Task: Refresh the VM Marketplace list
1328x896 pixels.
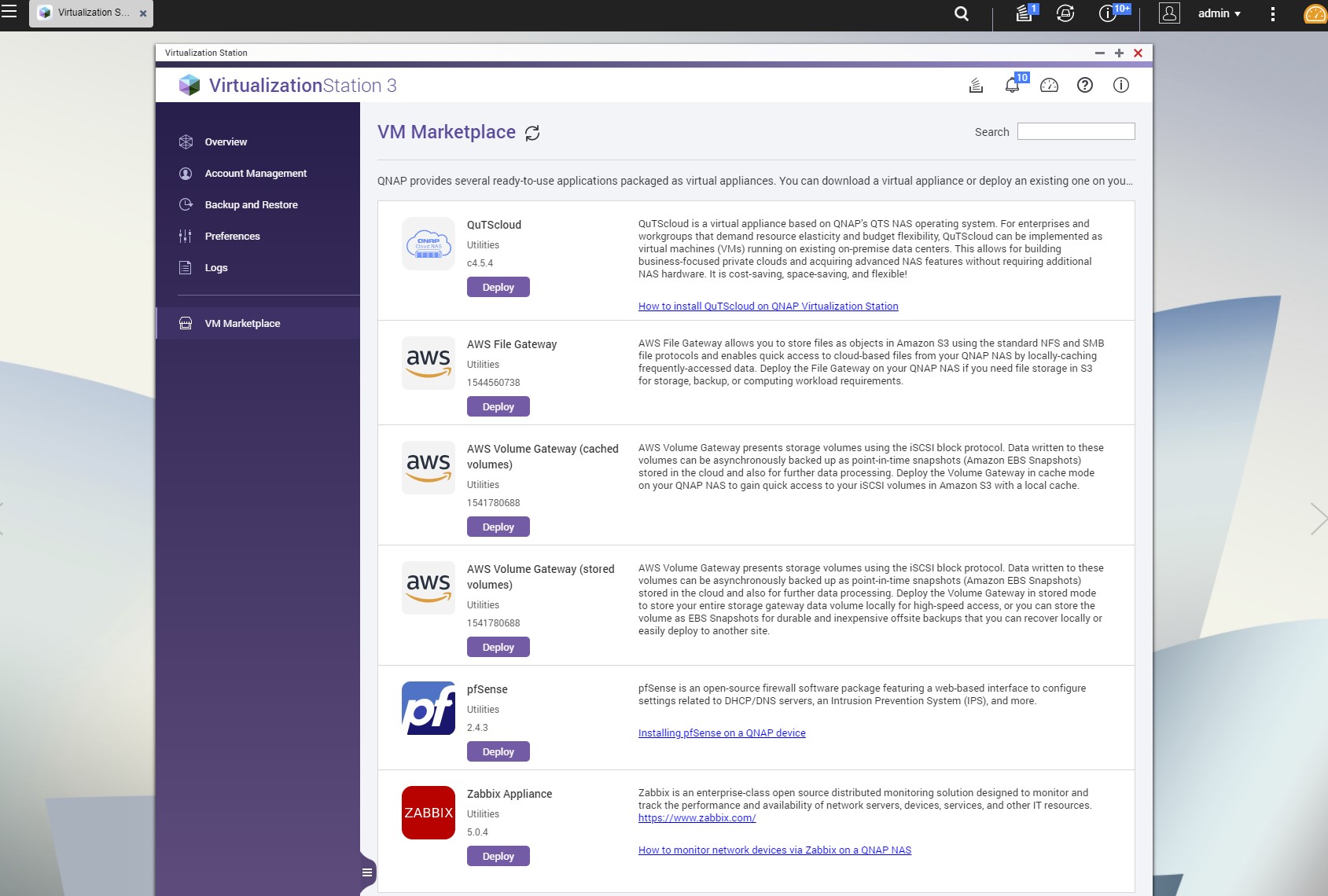Action: 532,133
